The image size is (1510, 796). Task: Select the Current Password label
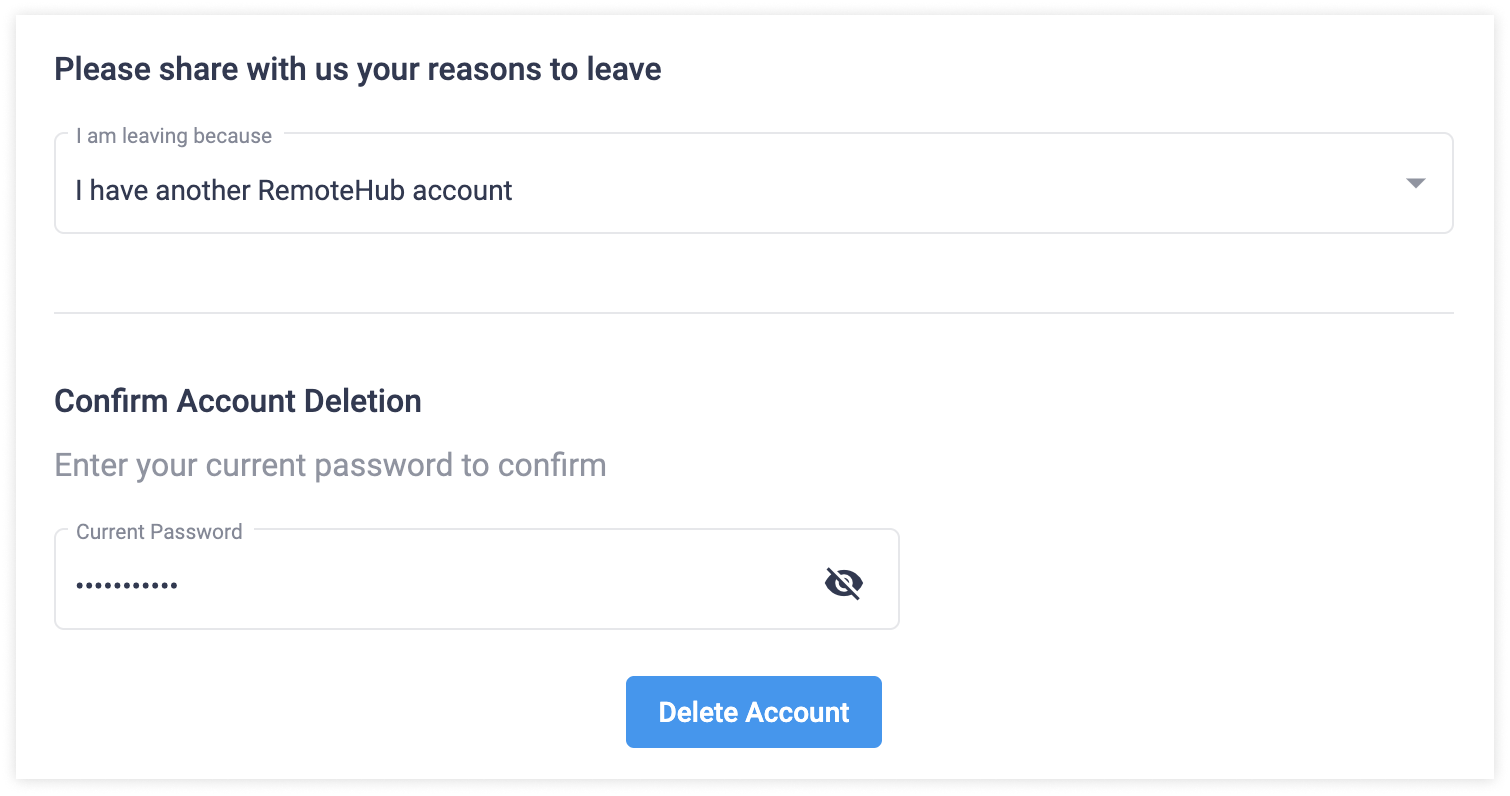tap(159, 532)
